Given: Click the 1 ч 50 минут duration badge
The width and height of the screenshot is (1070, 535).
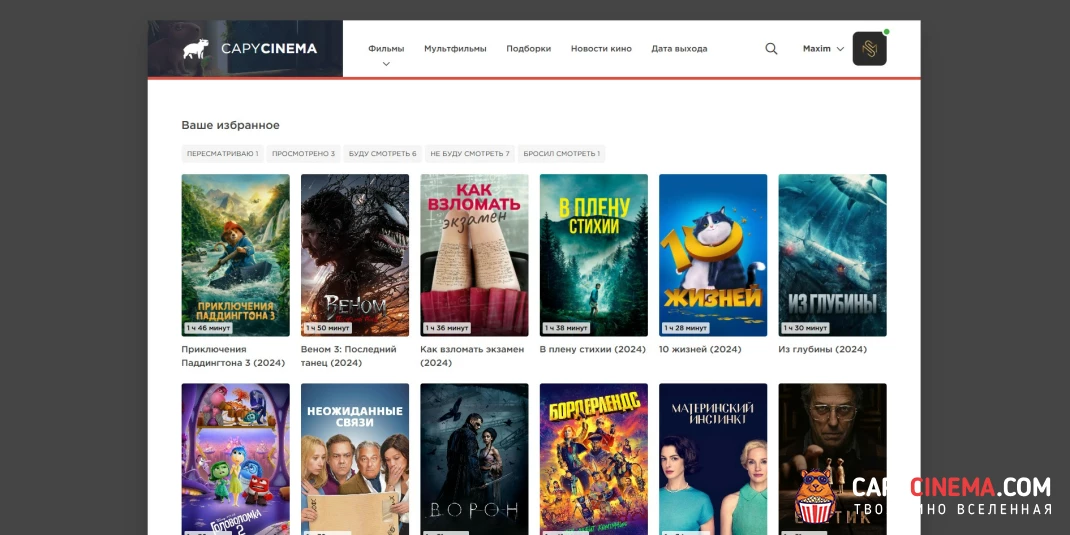Looking at the screenshot, I should (x=328, y=328).
